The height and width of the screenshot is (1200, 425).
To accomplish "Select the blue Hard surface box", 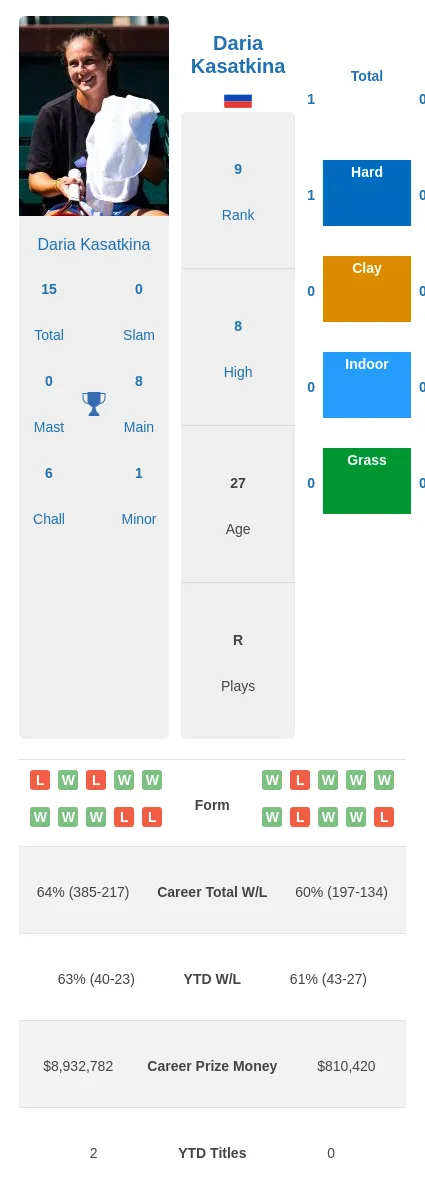I will (367, 193).
